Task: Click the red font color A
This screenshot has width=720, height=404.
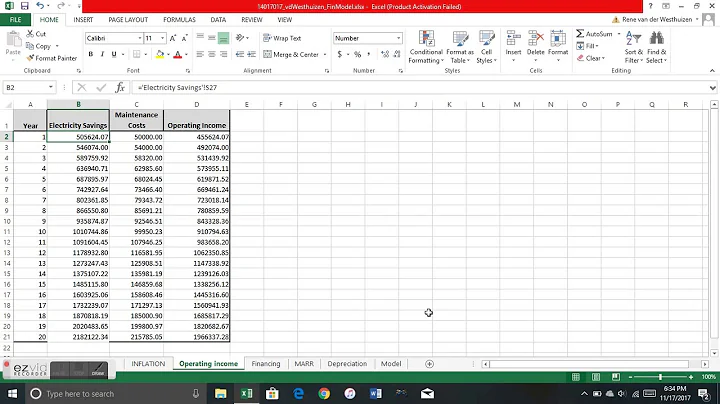Action: pos(178,54)
